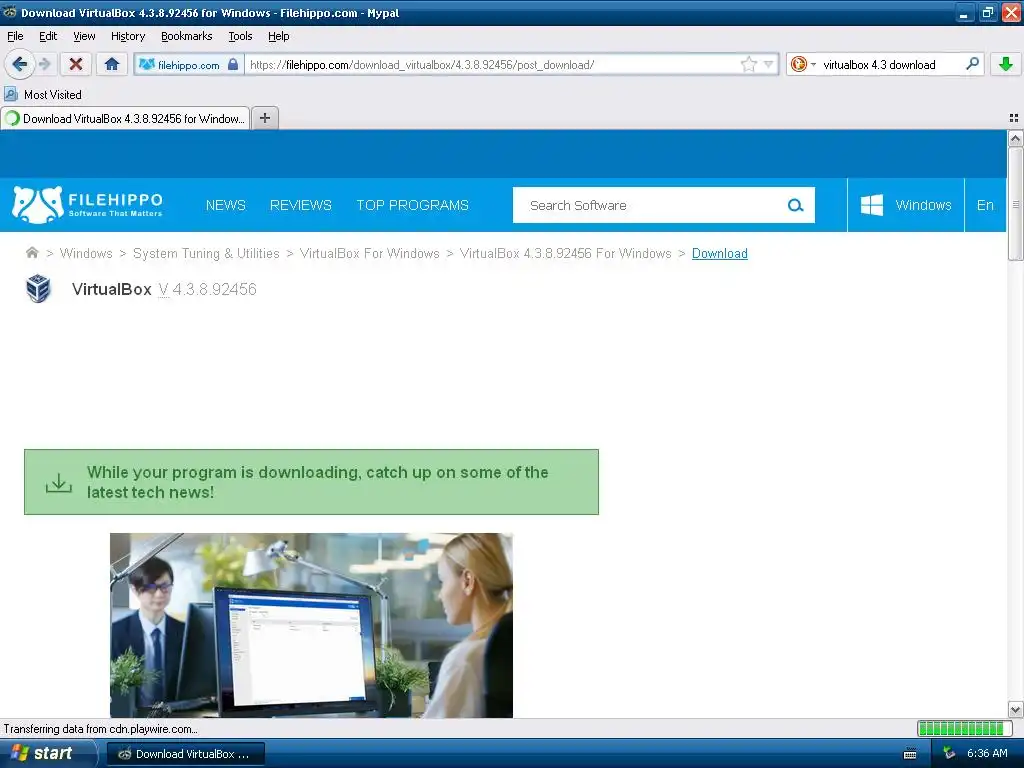Viewport: 1024px width, 768px height.
Task: Open the Help menu
Action: (279, 36)
